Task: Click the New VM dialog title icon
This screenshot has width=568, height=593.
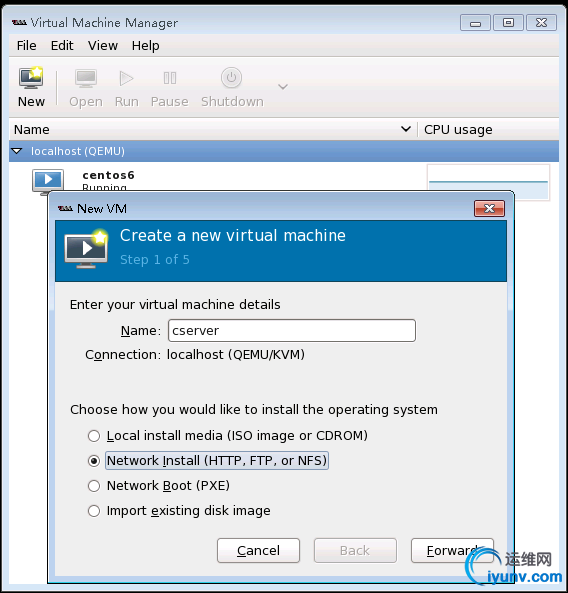Action: 65,208
